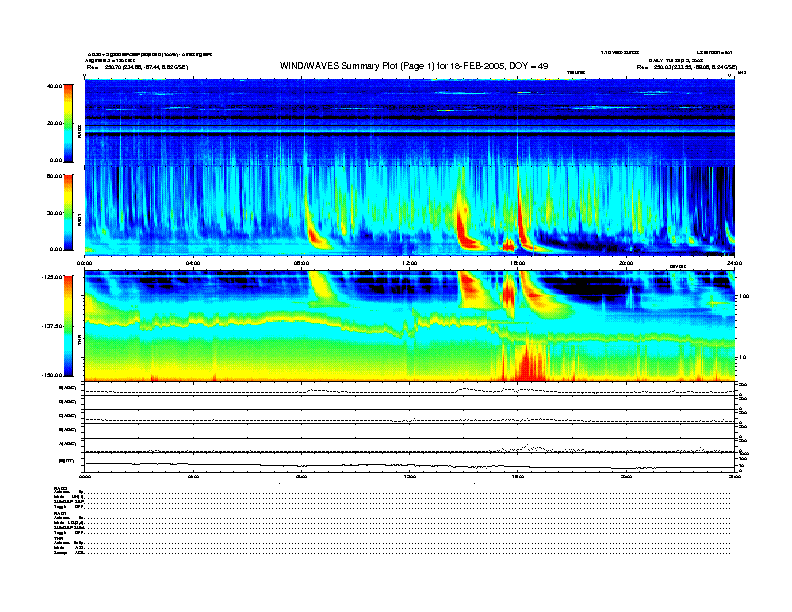Click the RAD1 vertical axis label
792x612 pixels.
click(80, 220)
